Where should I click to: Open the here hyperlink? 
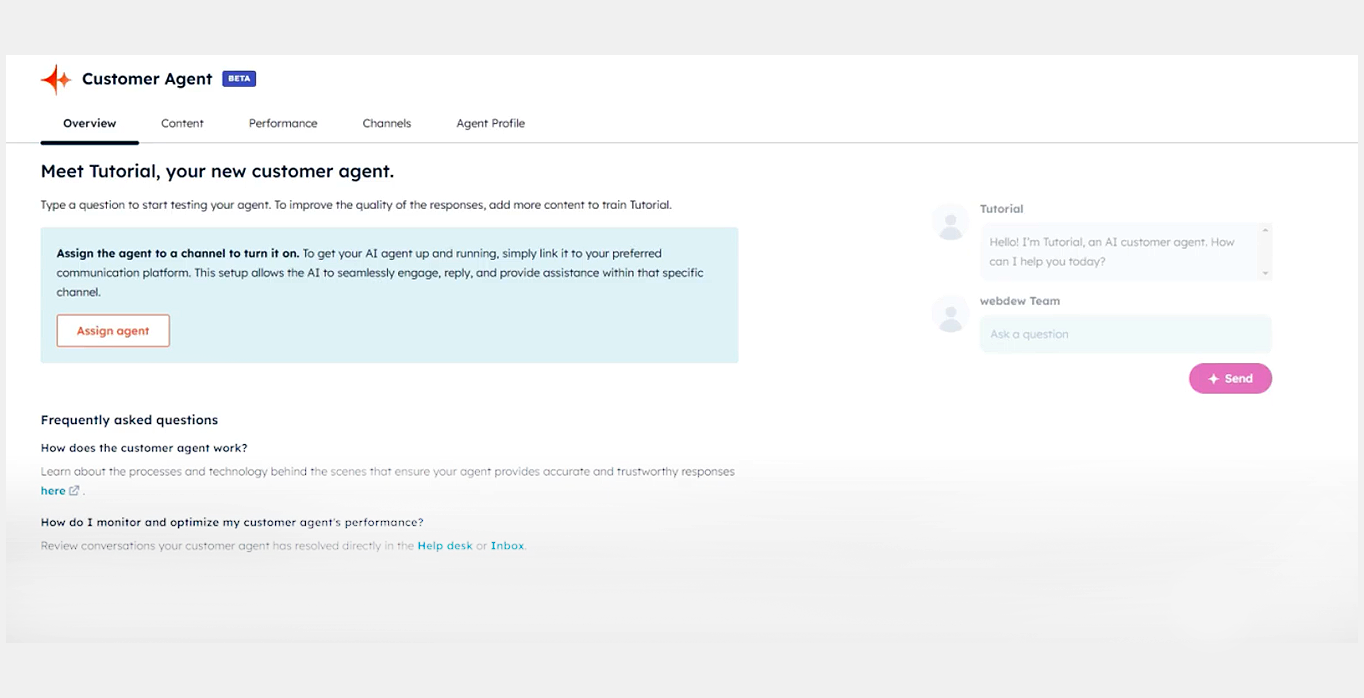(x=50, y=490)
